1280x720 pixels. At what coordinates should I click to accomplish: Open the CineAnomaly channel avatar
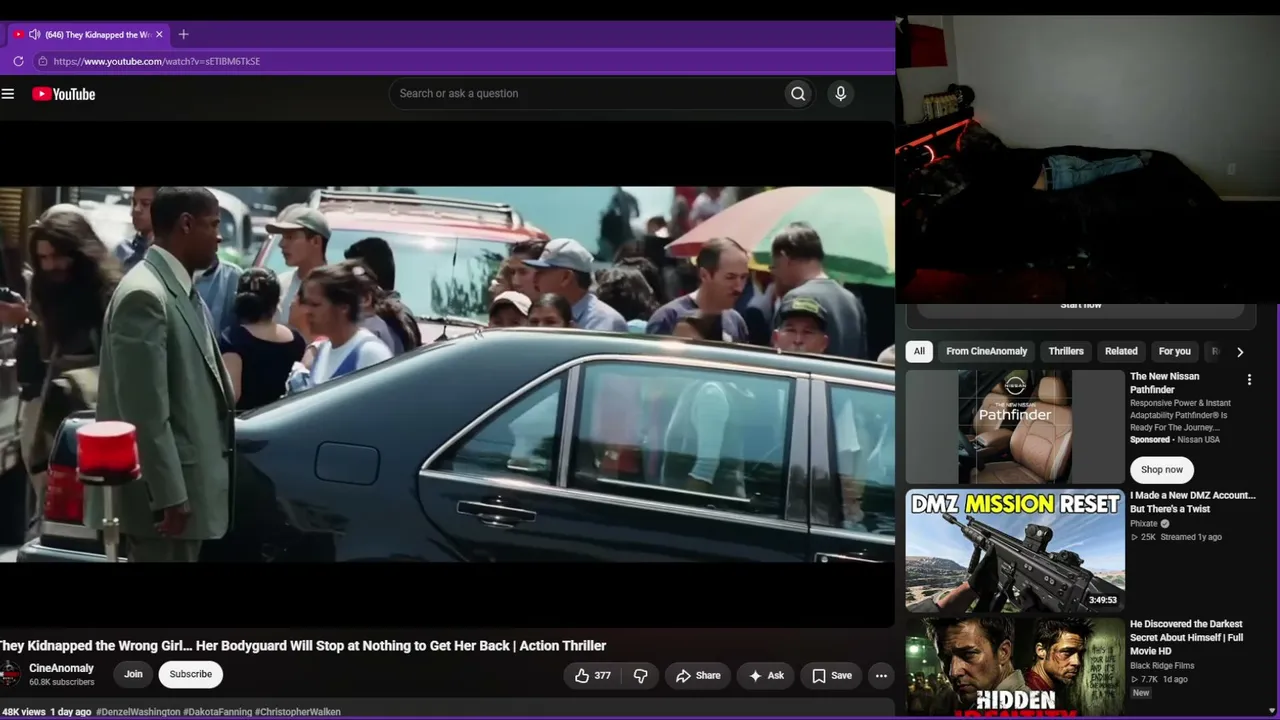pyautogui.click(x=10, y=674)
